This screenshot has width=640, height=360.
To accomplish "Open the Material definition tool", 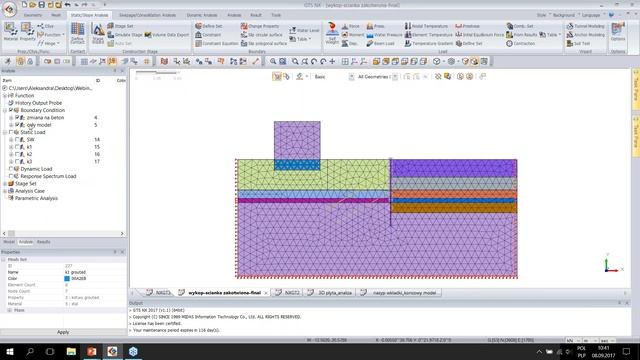I will [x=10, y=32].
